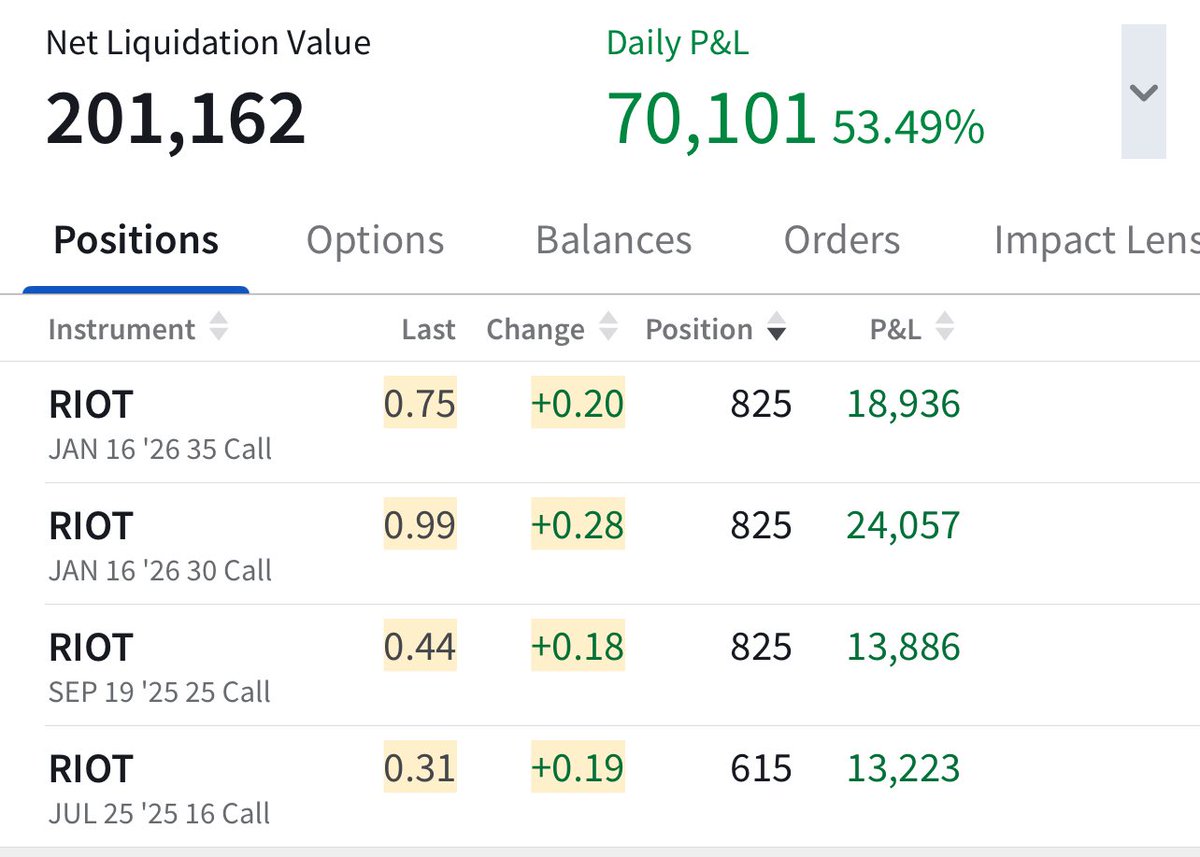The width and height of the screenshot is (1200, 857).
Task: Open RIOT JUL 25 '25 16 Call row
Action: click(x=600, y=787)
